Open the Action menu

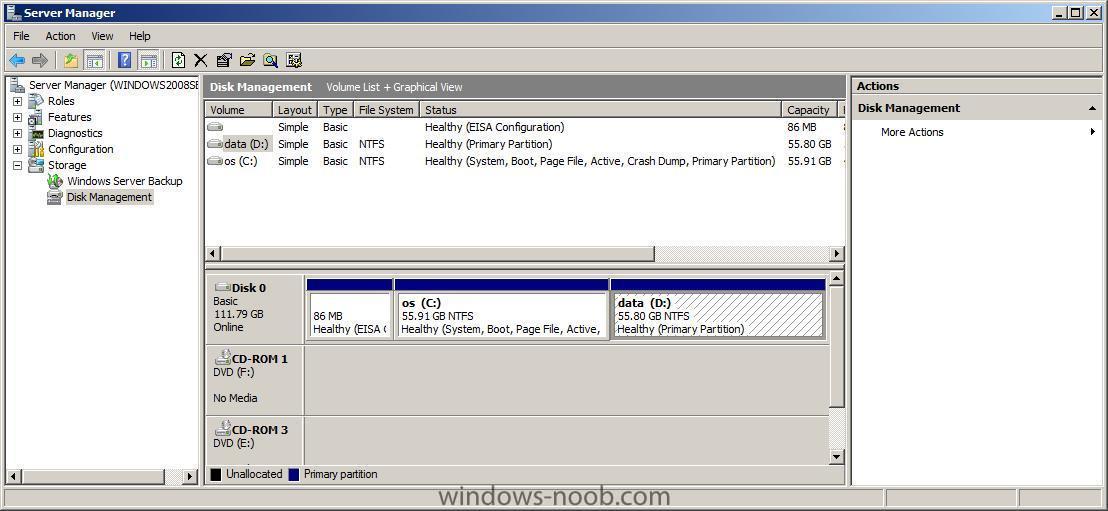[61, 36]
